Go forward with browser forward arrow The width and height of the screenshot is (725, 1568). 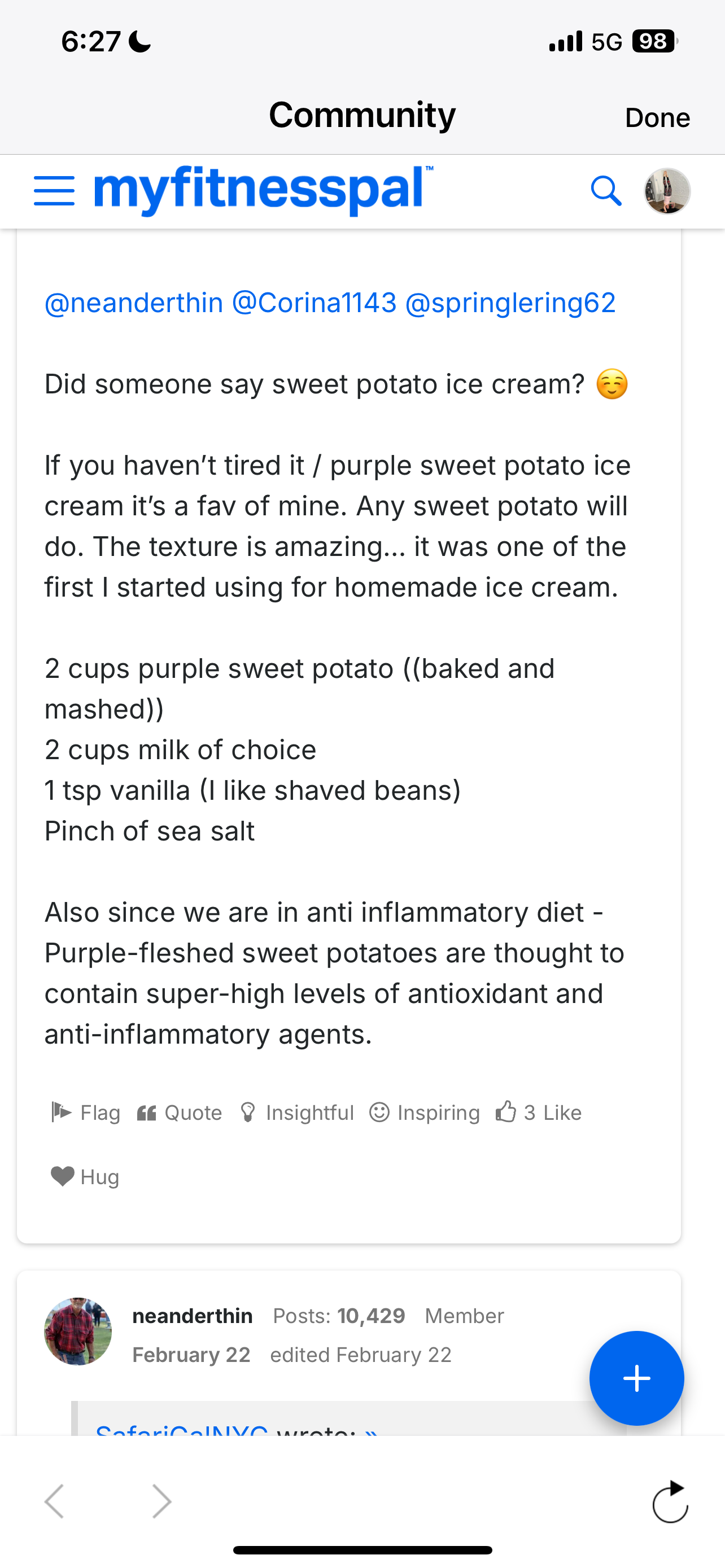click(x=161, y=1501)
